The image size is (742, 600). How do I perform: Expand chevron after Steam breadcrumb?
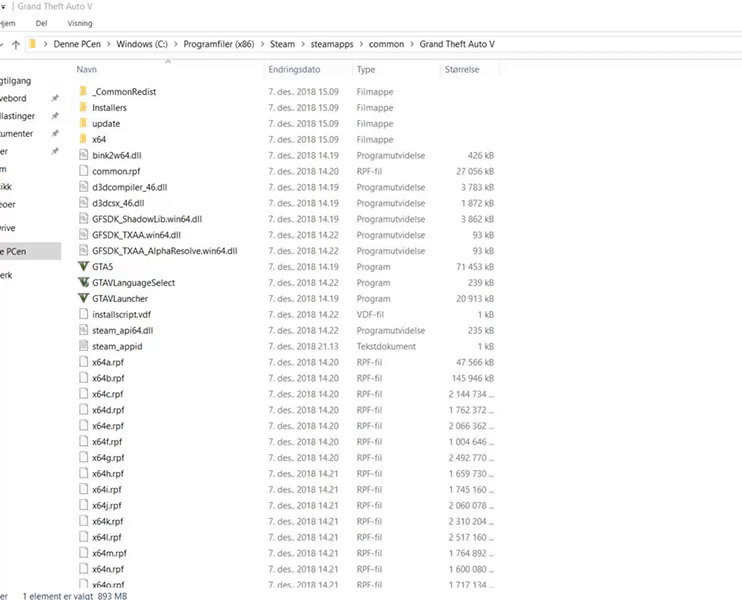click(303, 44)
